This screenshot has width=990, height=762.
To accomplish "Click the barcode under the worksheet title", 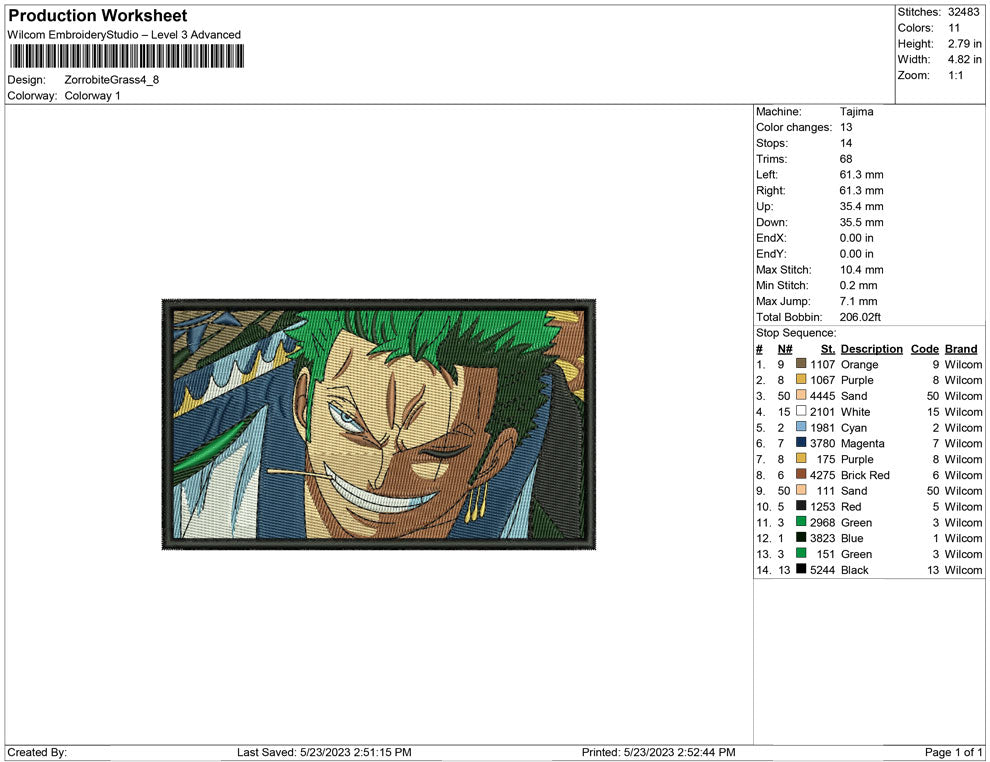I will pyautogui.click(x=126, y=56).
